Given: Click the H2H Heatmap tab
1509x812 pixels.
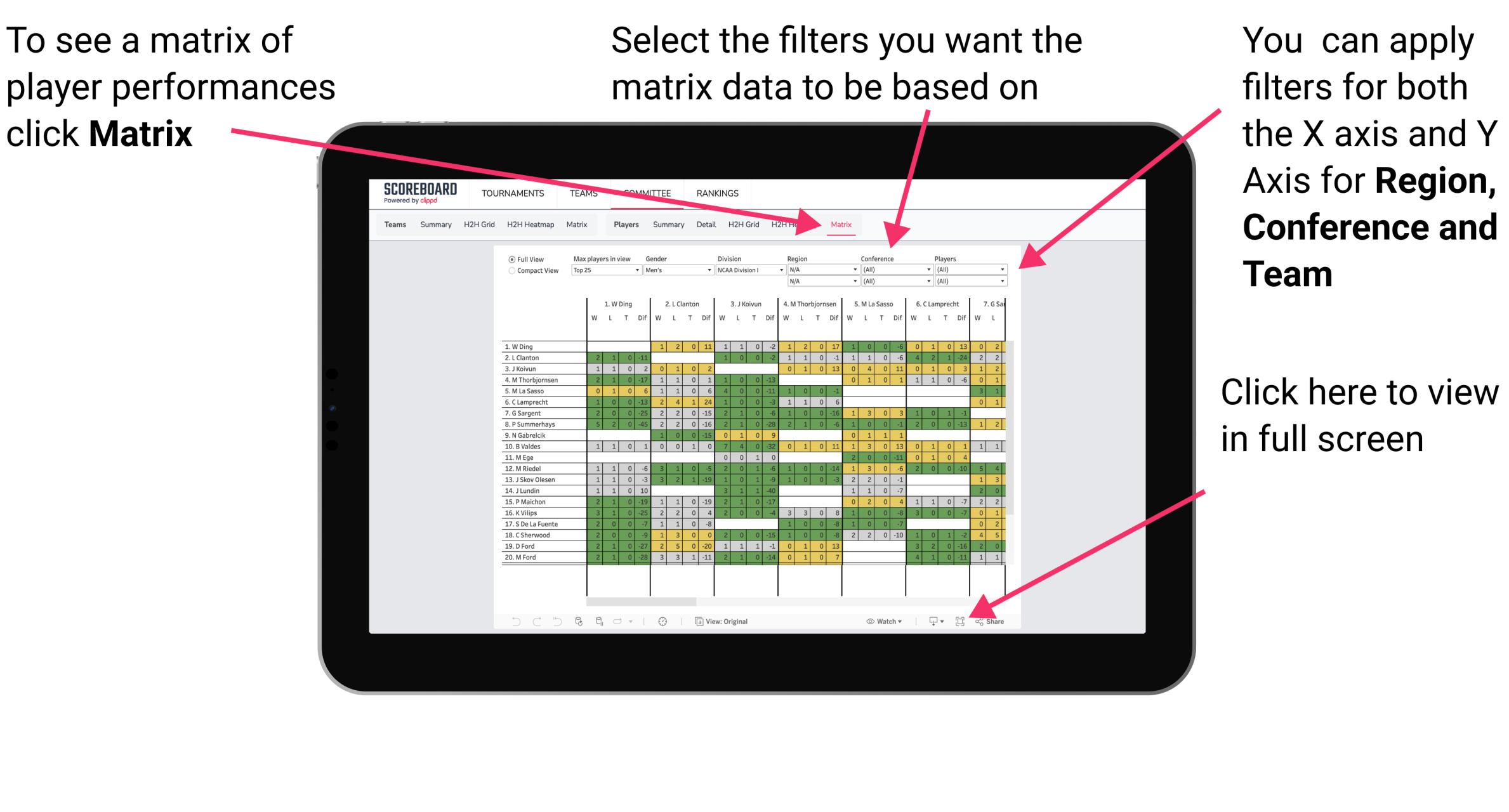Looking at the screenshot, I should tap(529, 225).
